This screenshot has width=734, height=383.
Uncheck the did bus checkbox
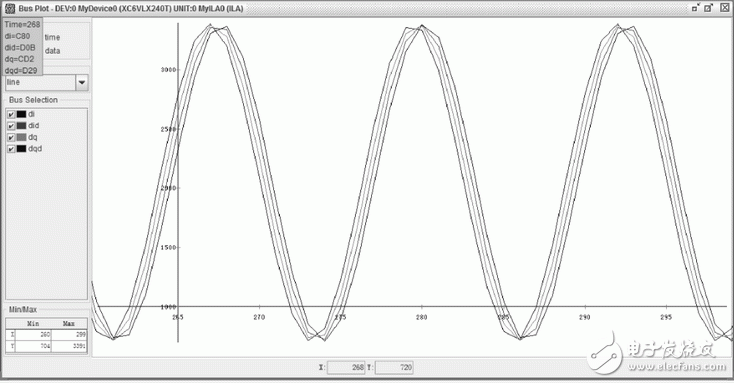11,126
